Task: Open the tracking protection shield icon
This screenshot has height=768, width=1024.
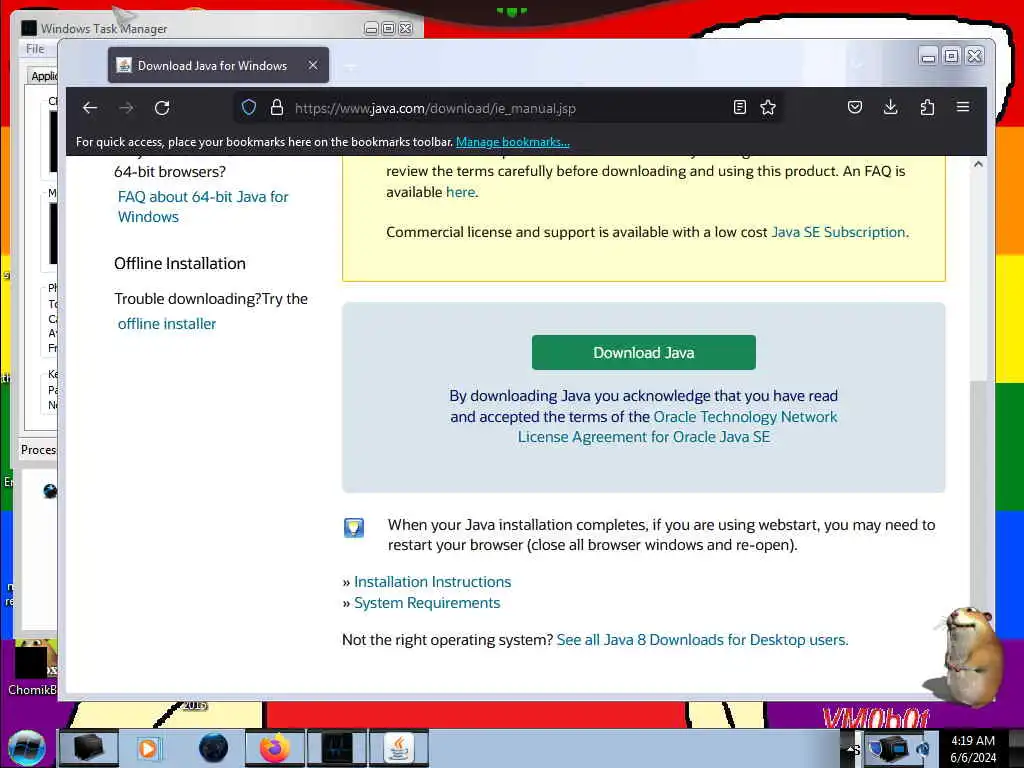Action: [x=249, y=108]
